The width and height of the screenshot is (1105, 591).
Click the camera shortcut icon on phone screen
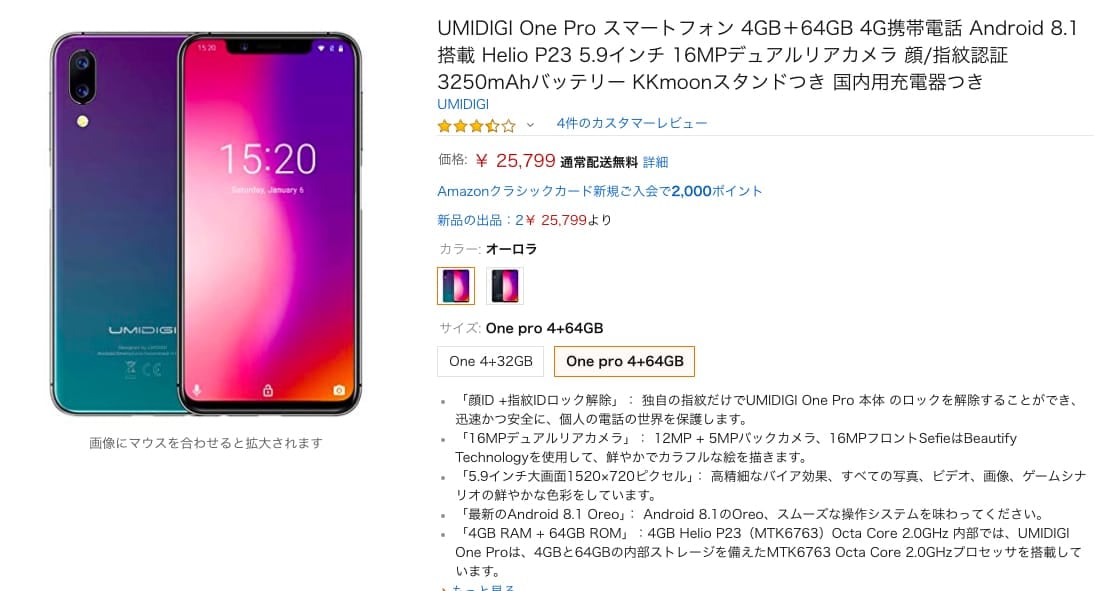pos(339,390)
